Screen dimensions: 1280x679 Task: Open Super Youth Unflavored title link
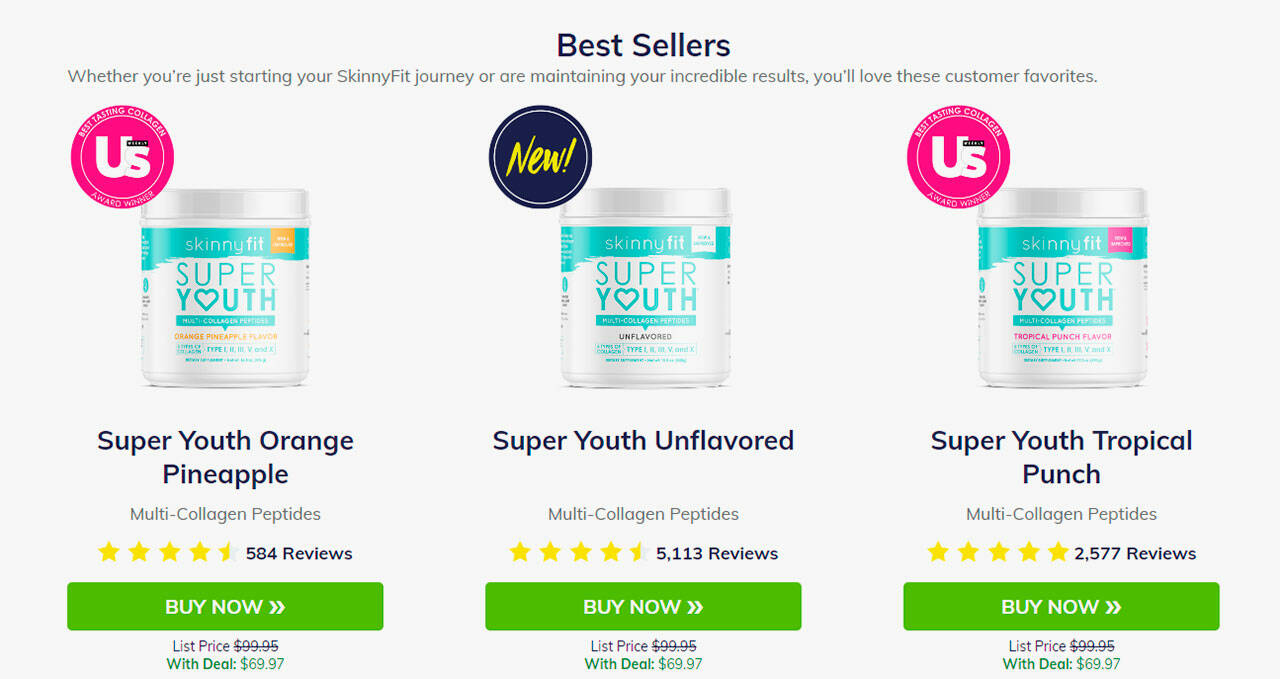[x=643, y=441]
